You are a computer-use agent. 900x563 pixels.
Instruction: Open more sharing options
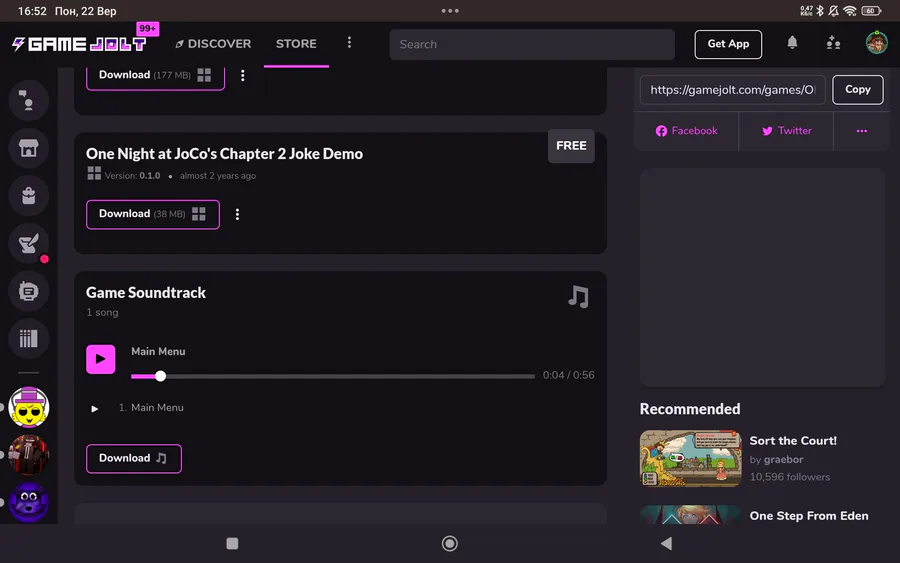pos(862,131)
